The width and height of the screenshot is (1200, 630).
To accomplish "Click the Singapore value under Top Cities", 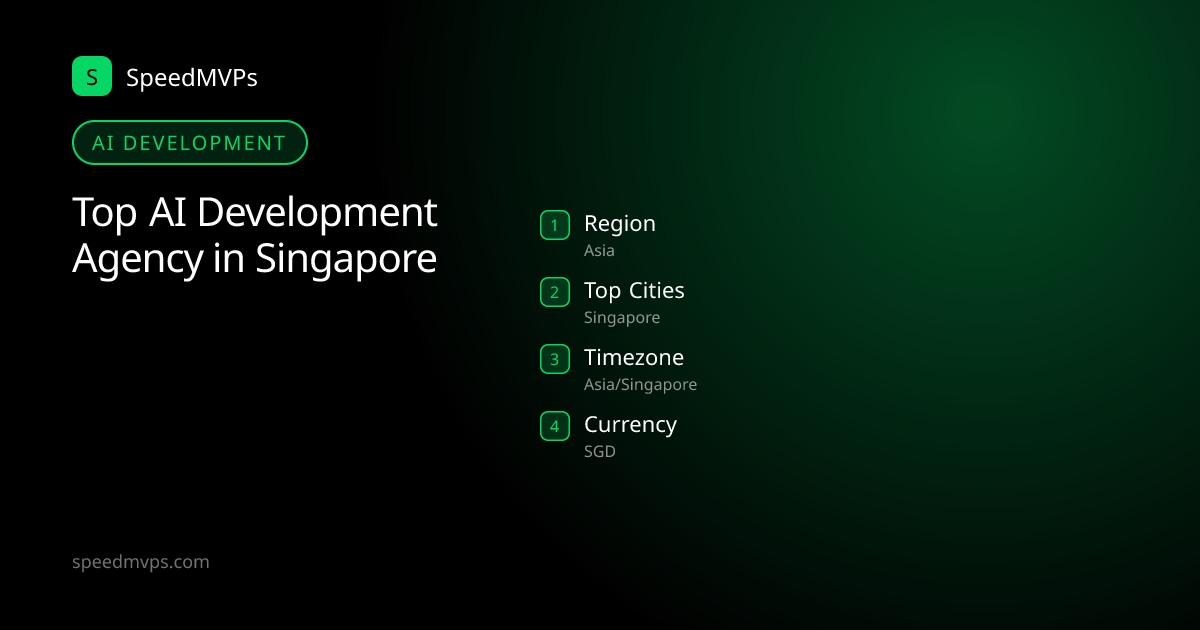I will (x=622, y=318).
